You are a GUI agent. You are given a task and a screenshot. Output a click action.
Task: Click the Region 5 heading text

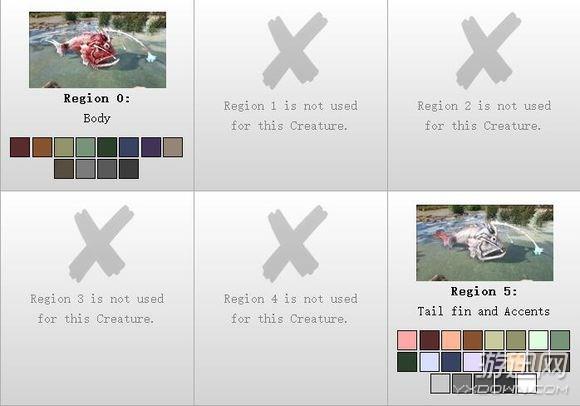[484, 291]
